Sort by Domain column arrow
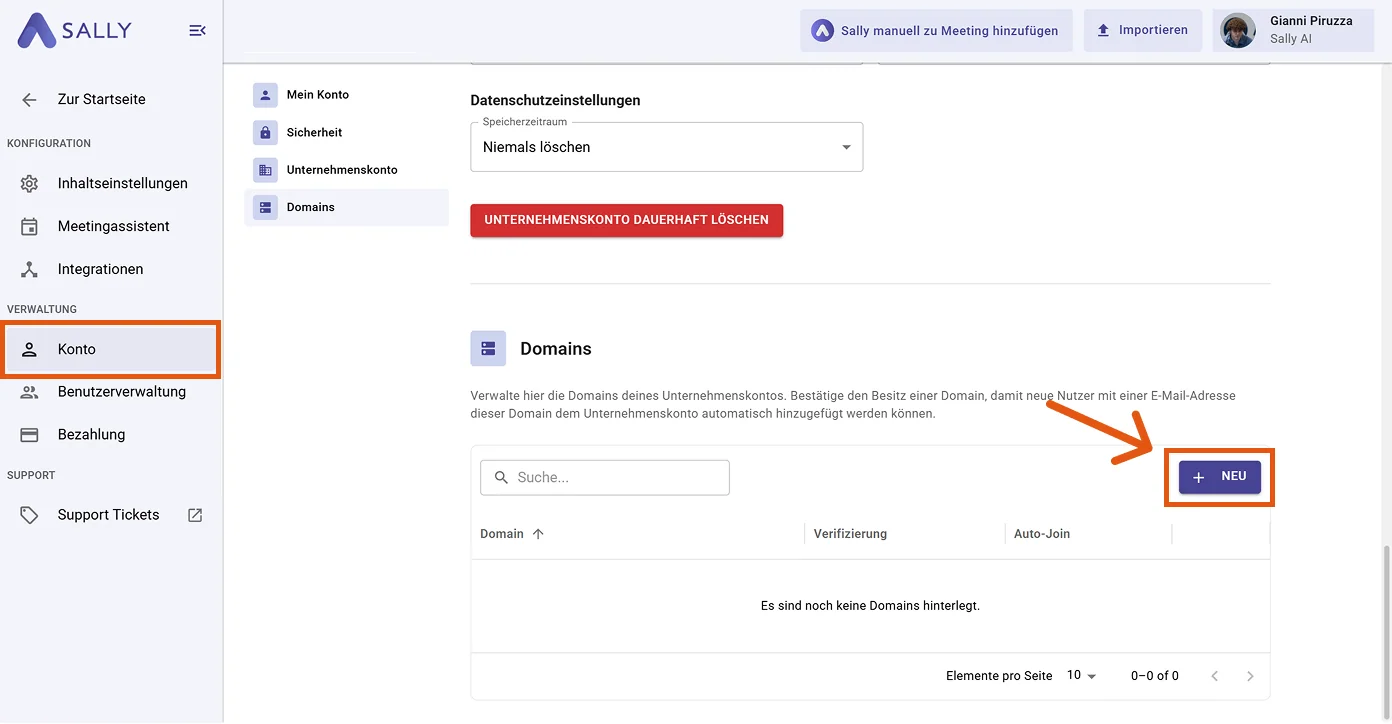 pos(538,534)
